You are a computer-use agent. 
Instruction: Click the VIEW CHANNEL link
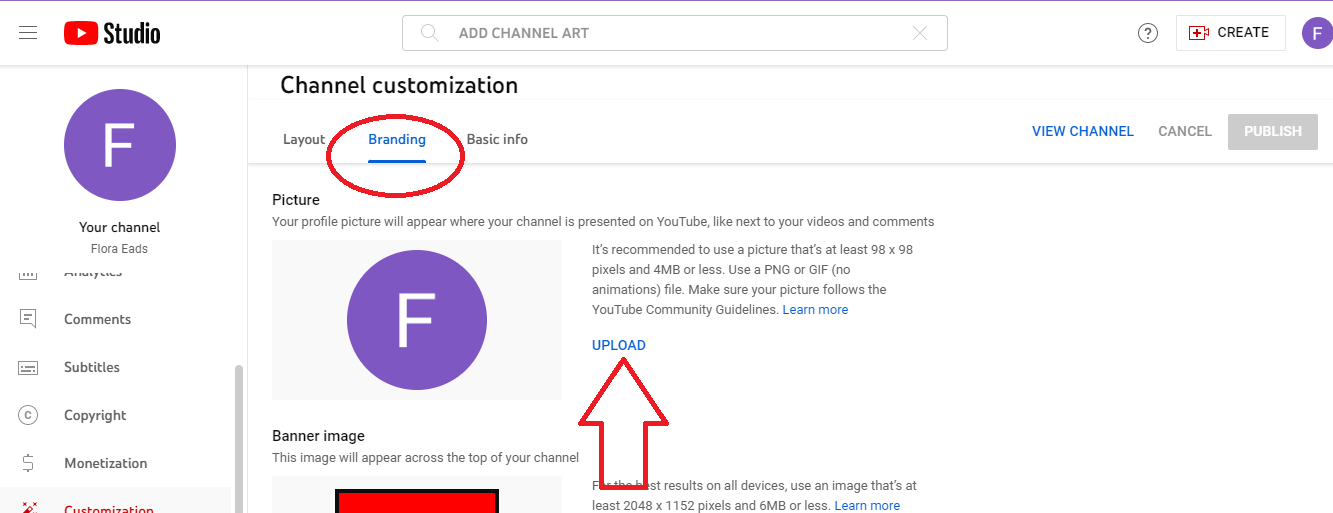click(1082, 131)
